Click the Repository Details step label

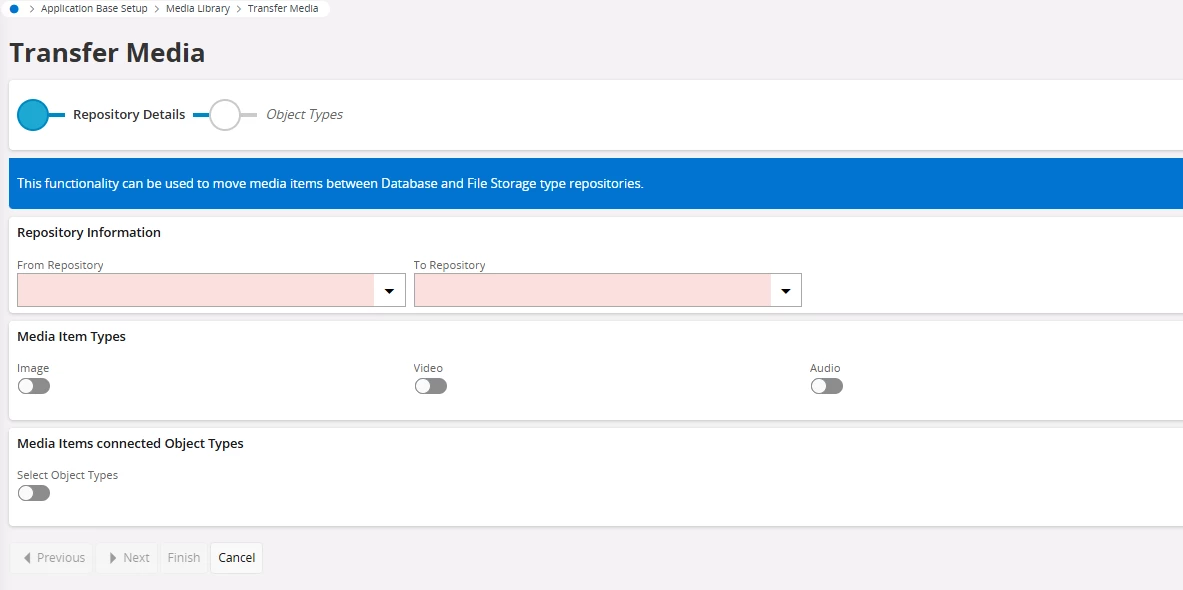(129, 115)
